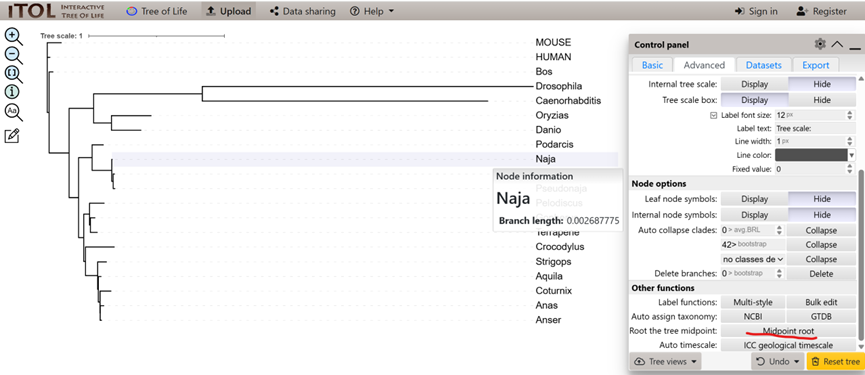Select the Drosophila leaf label
Image resolution: width=865 pixels, height=375 pixels.
pos(559,86)
